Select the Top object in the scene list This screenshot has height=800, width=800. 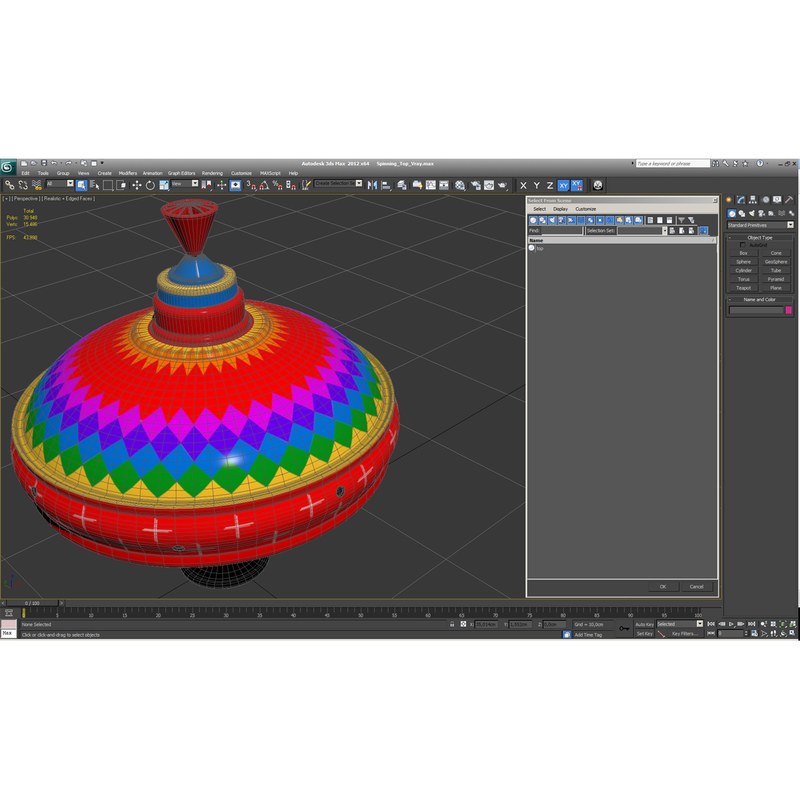click(x=540, y=247)
